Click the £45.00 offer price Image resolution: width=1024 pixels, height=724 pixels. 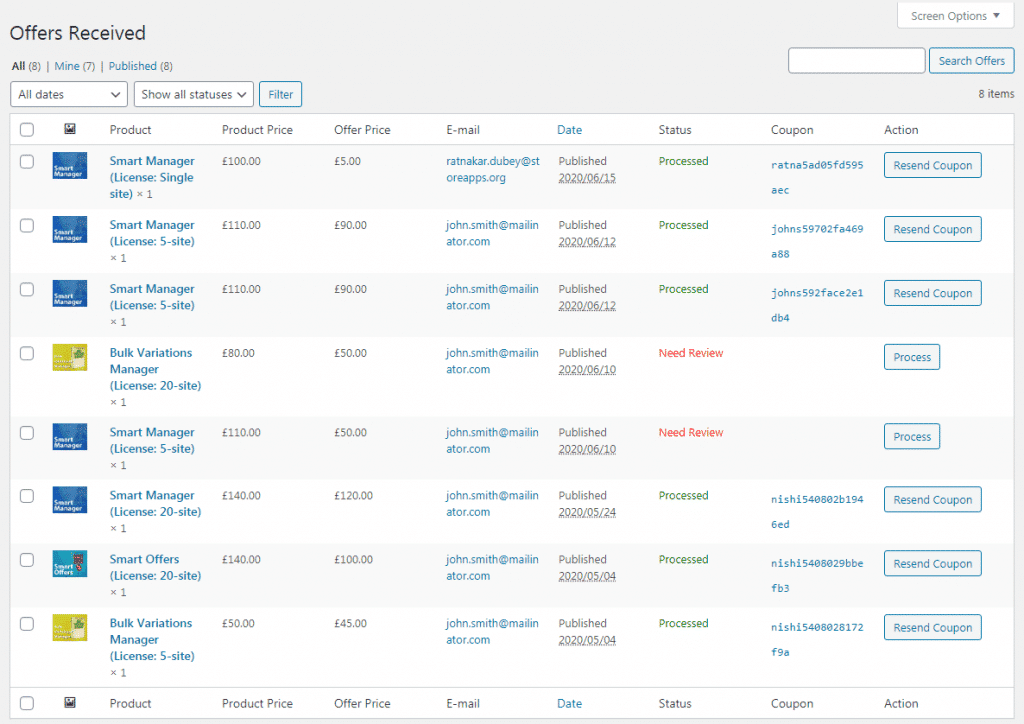pyautogui.click(x=351, y=623)
